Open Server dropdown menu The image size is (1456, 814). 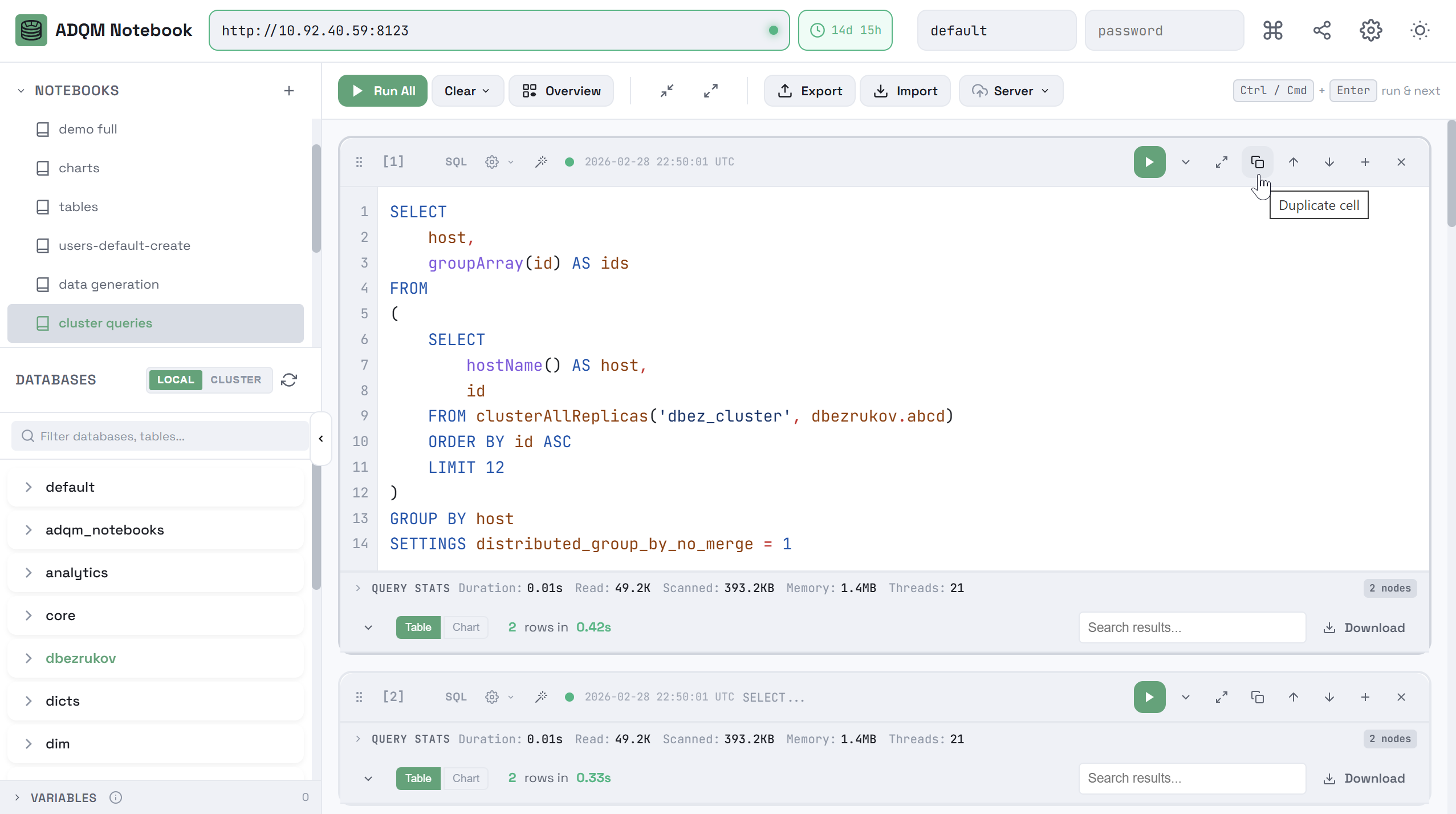[1010, 91]
